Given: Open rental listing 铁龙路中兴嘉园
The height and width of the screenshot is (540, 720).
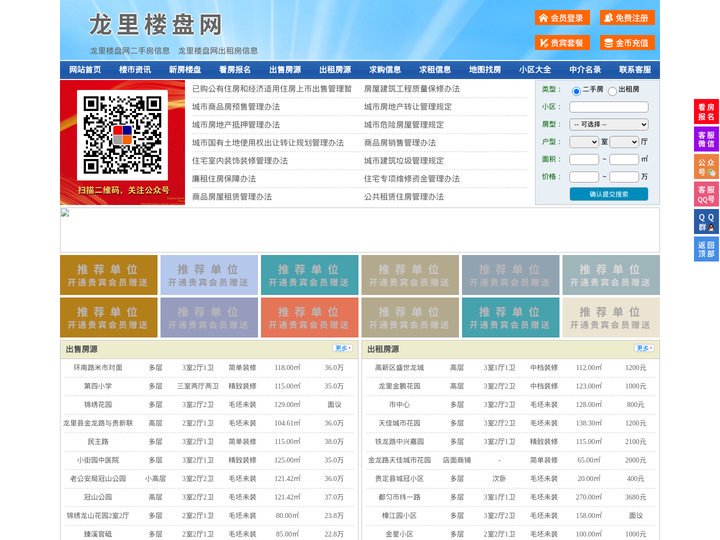Looking at the screenshot, I should 399,442.
